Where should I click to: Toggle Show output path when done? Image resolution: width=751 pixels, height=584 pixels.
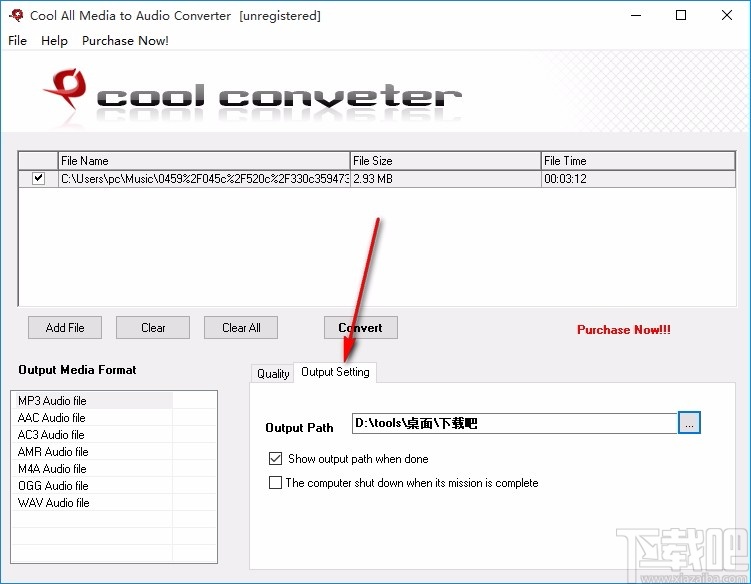(275, 459)
